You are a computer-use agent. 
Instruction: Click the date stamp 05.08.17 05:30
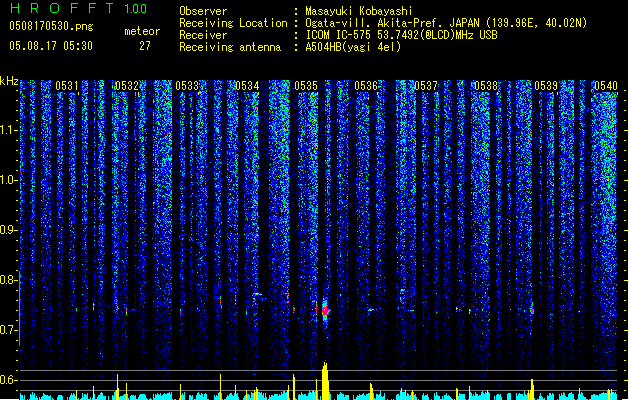[x=51, y=46]
